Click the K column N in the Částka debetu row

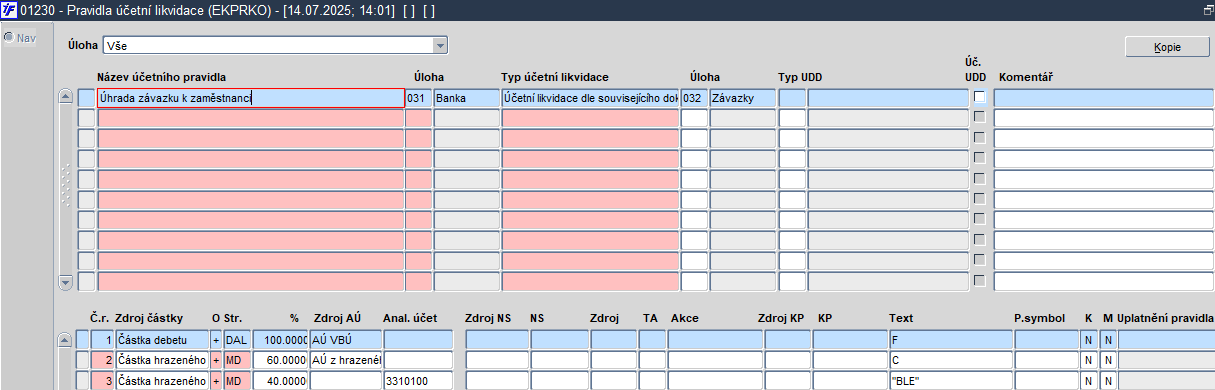1089,340
